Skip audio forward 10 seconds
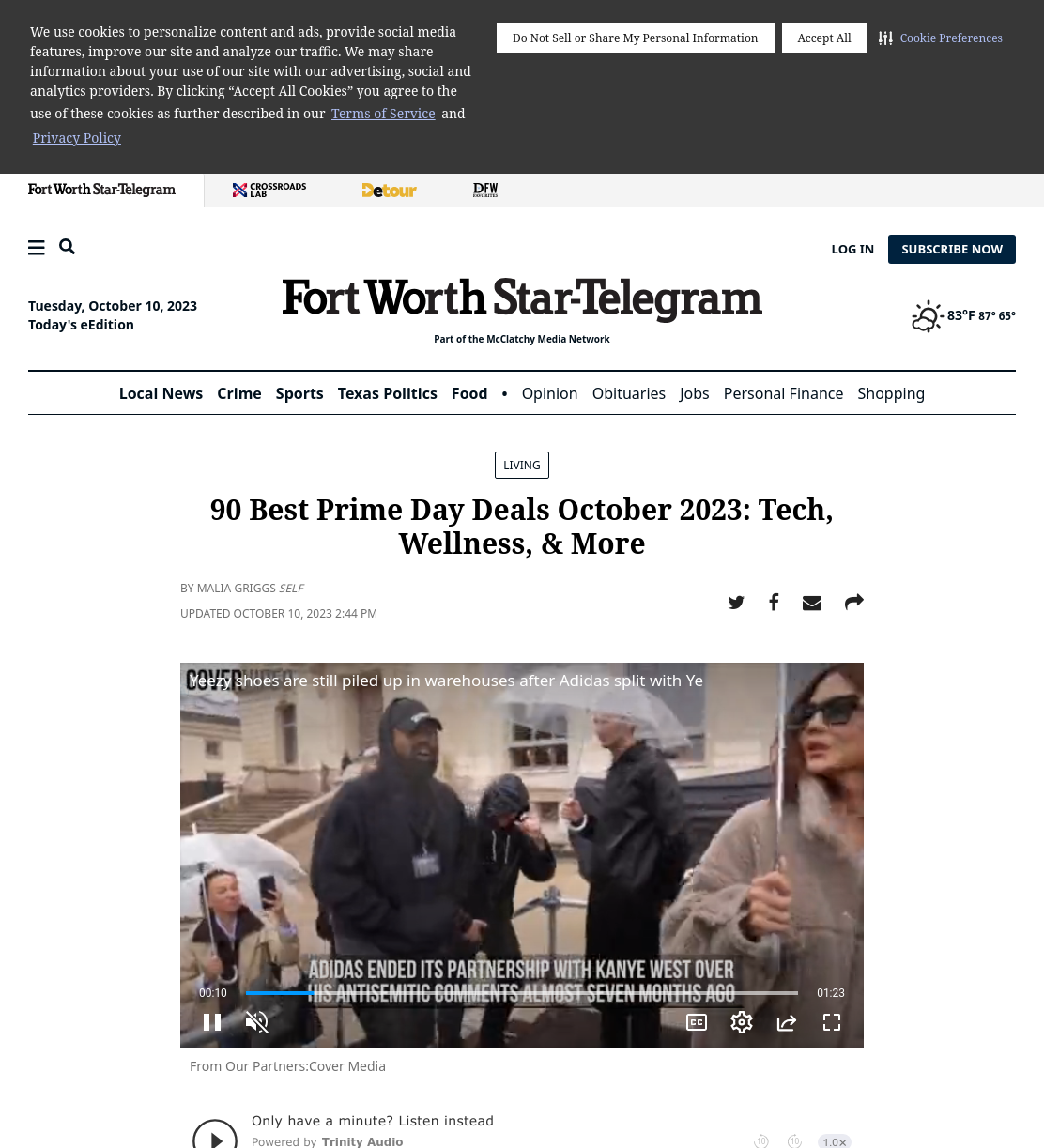 pos(794,1141)
